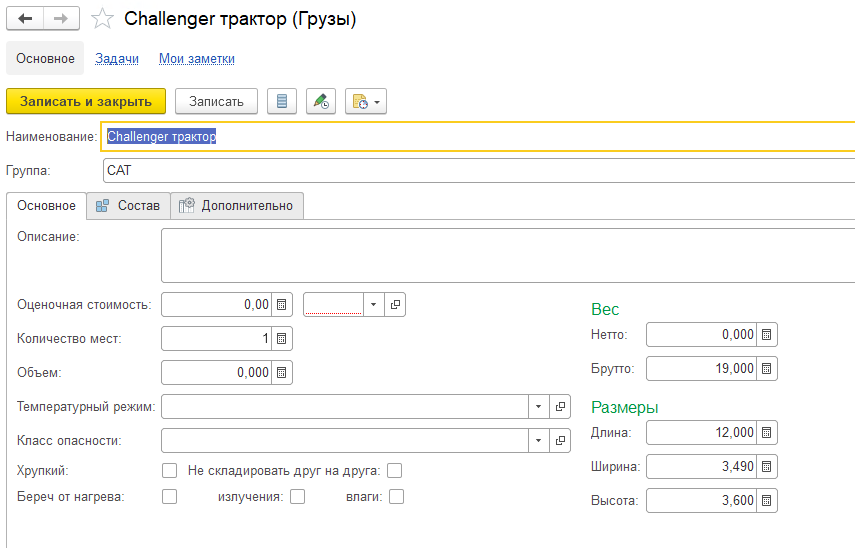Viewport: 855px width, 548px height.
Task: Switch to the Дополнительно tab
Action: pos(237,205)
